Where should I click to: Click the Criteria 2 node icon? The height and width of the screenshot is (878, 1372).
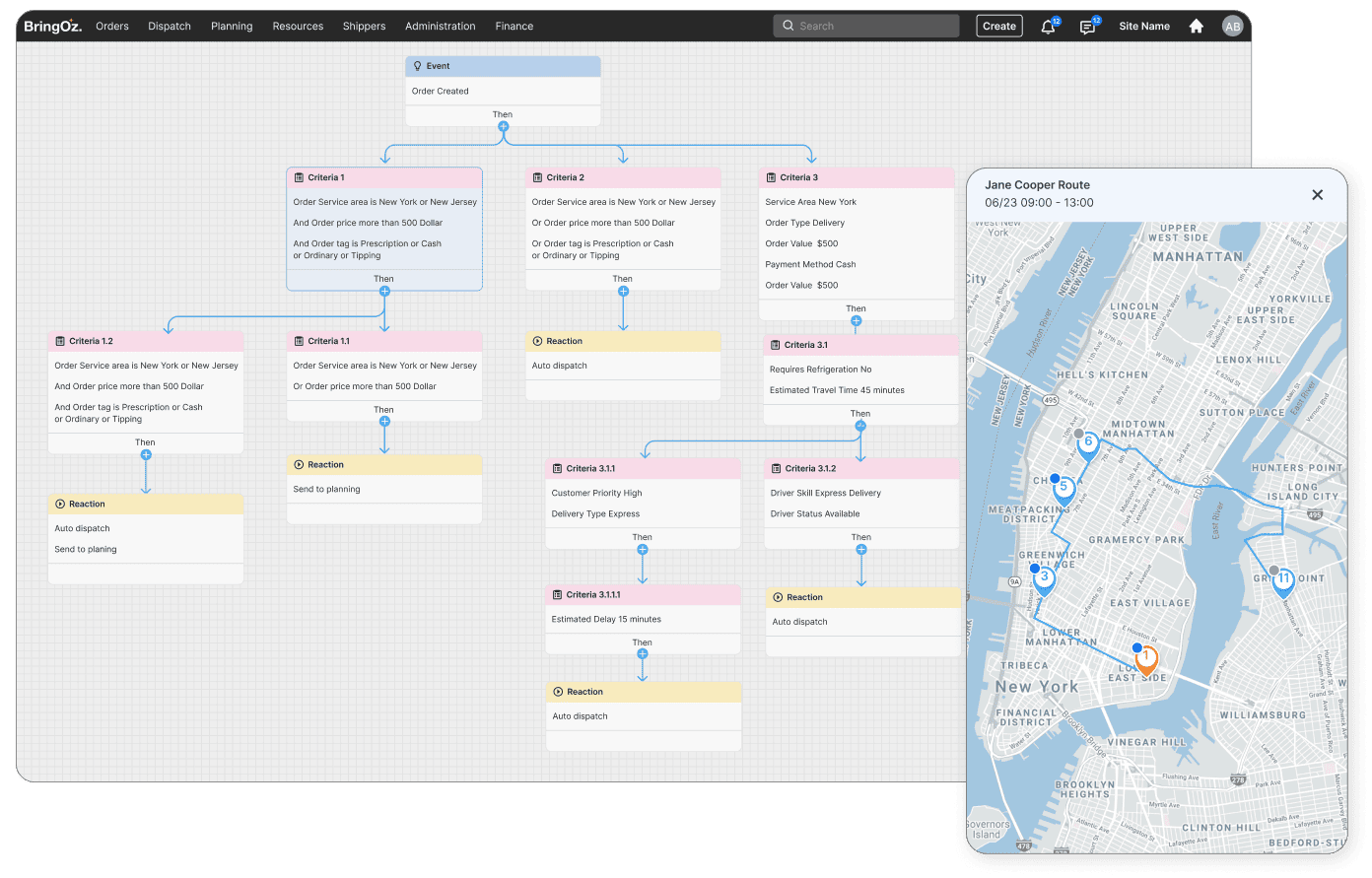[x=537, y=177]
